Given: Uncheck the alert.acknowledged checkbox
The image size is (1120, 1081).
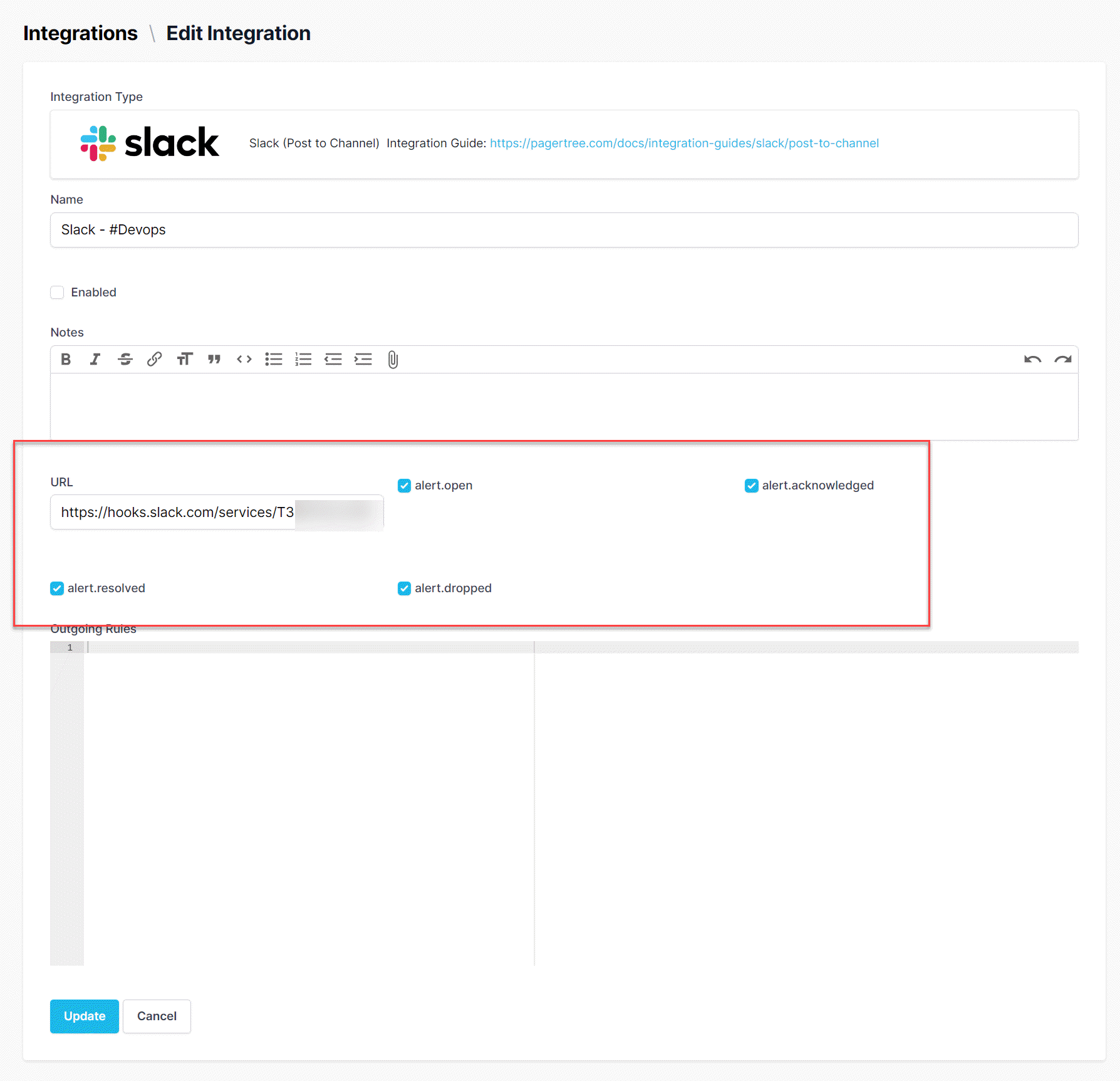Looking at the screenshot, I should pos(751,486).
